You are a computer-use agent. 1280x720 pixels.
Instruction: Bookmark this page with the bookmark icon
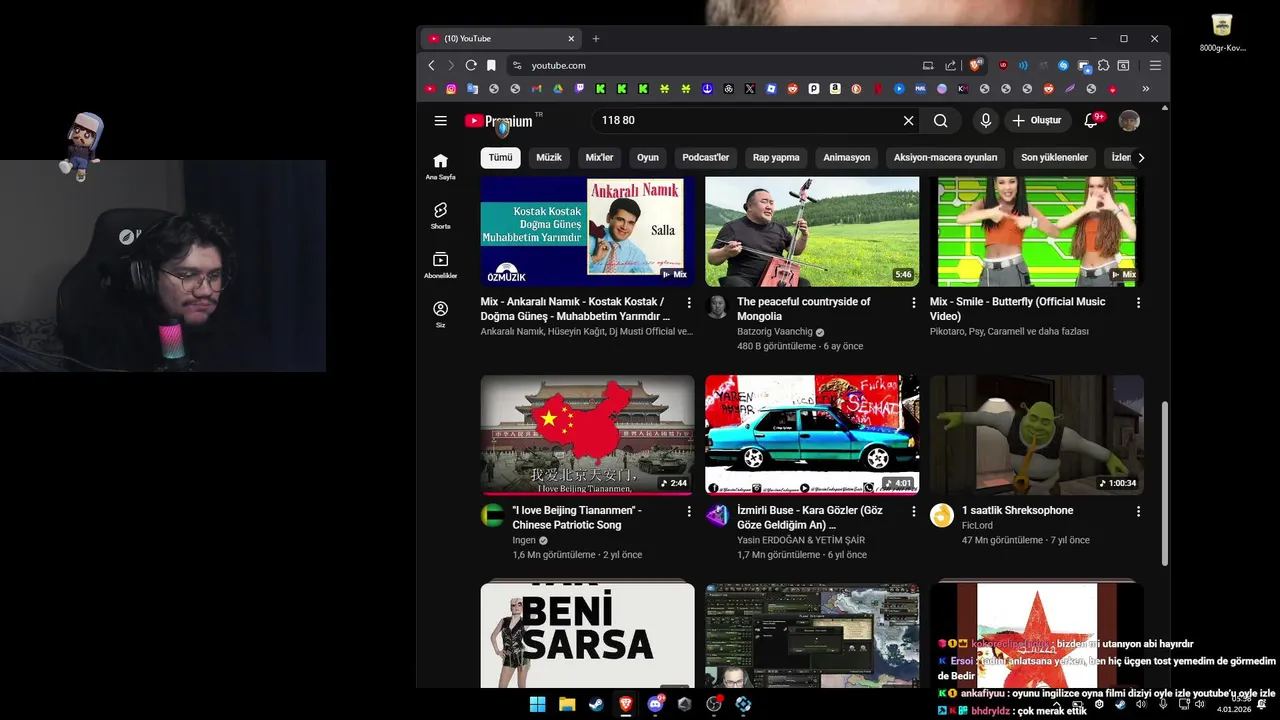coord(491,65)
